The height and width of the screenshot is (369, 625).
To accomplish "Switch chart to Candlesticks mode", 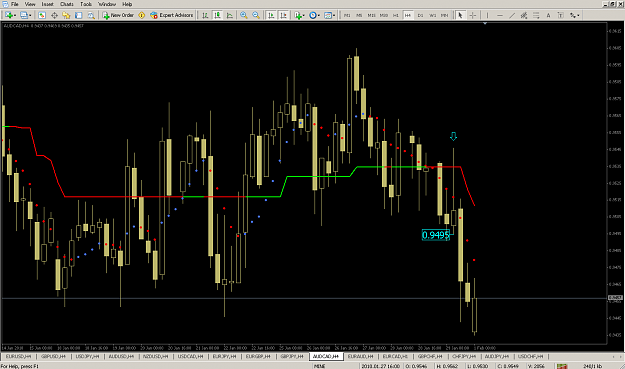I will click(x=217, y=15).
